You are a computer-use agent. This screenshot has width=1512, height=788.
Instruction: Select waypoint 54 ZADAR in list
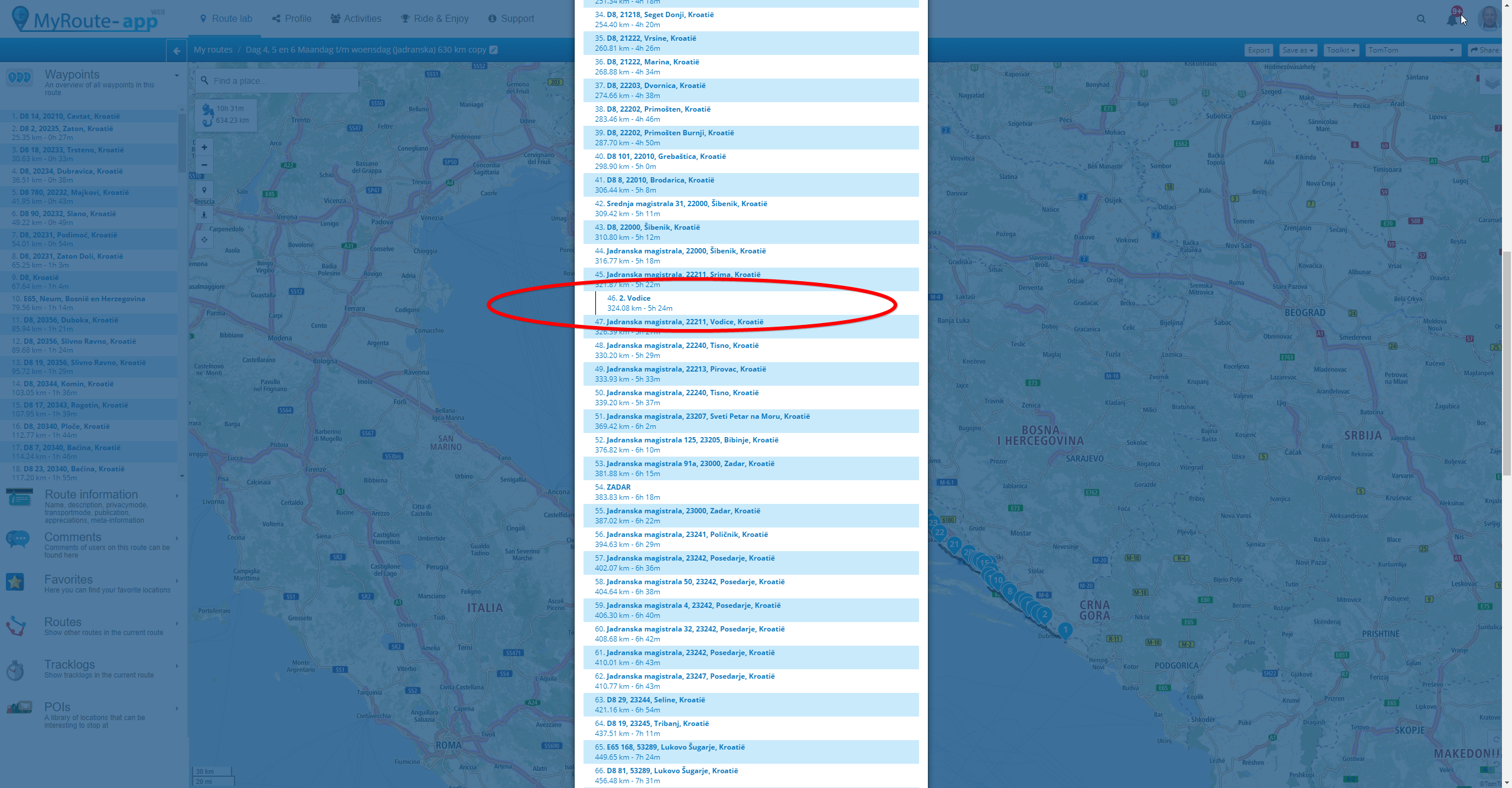pyautogui.click(x=618, y=487)
